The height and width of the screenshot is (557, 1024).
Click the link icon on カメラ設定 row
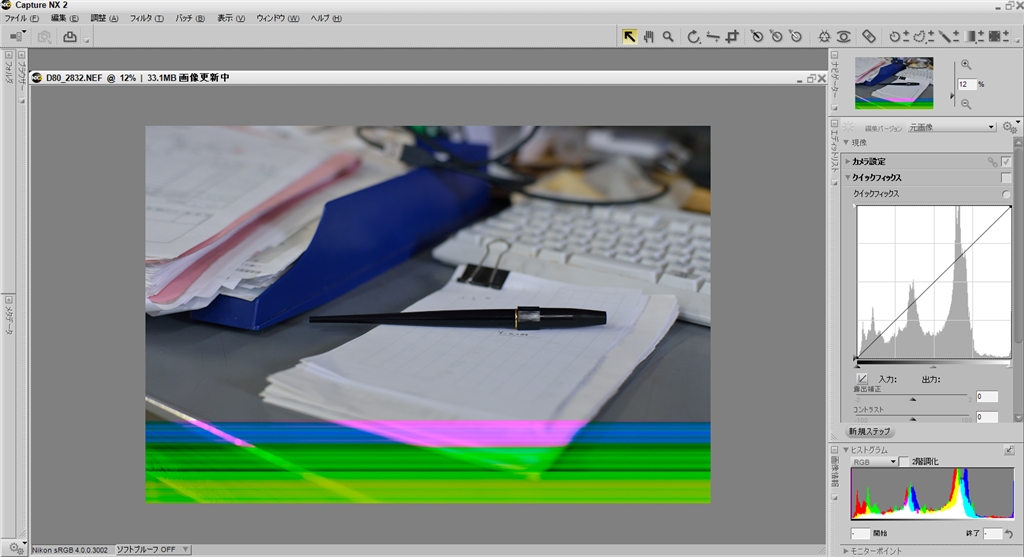(x=992, y=161)
